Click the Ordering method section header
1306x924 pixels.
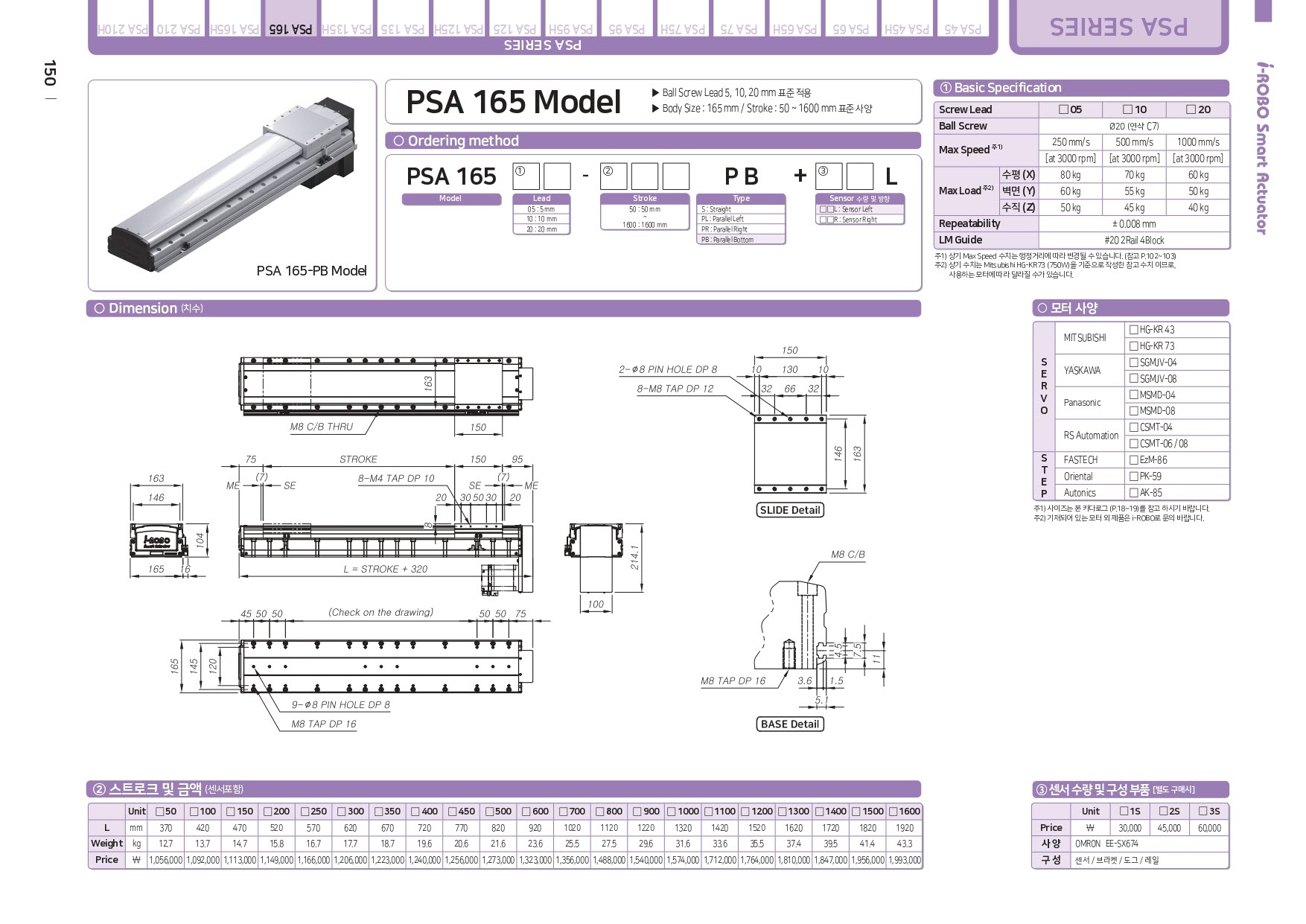click(x=653, y=141)
